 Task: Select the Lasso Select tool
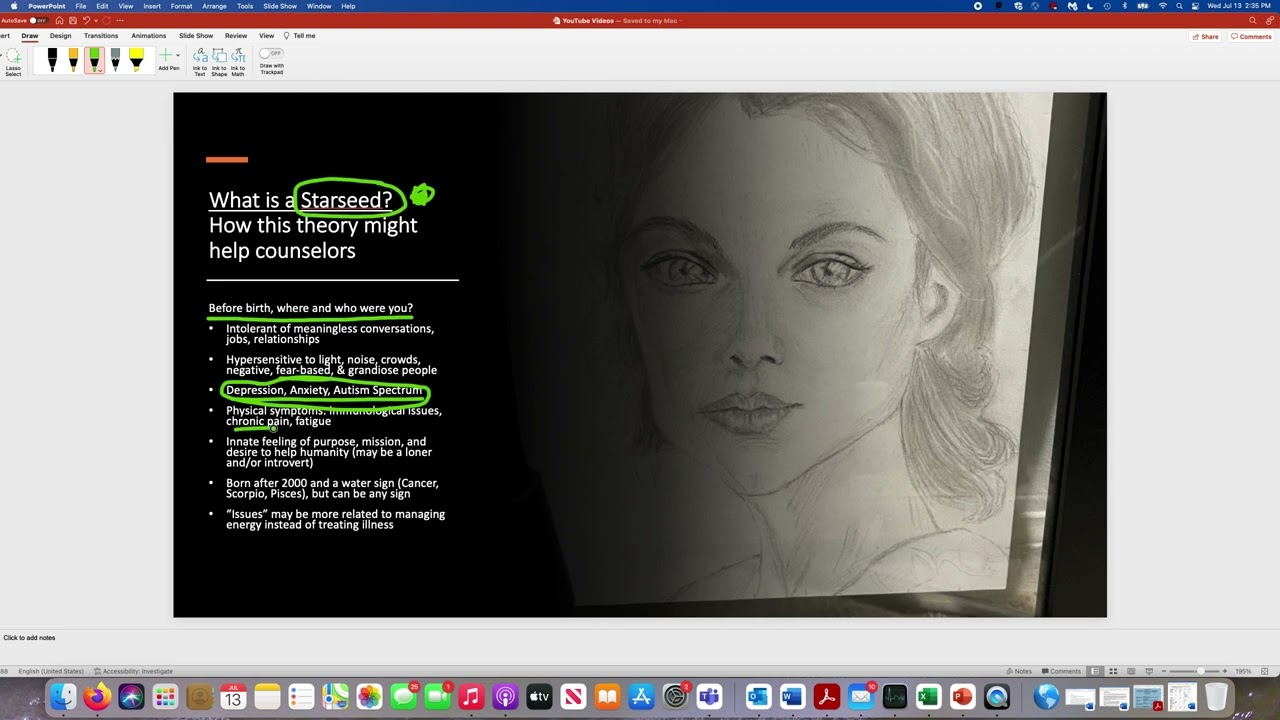coord(13,62)
